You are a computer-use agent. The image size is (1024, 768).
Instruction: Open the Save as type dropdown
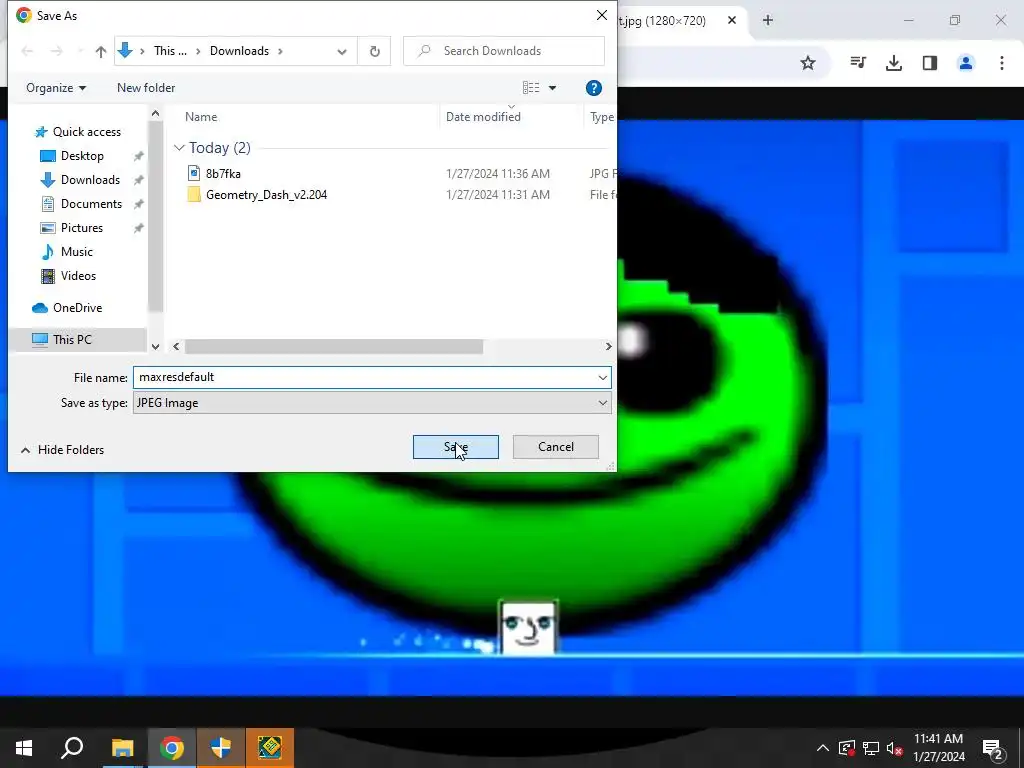pyautogui.click(x=372, y=403)
